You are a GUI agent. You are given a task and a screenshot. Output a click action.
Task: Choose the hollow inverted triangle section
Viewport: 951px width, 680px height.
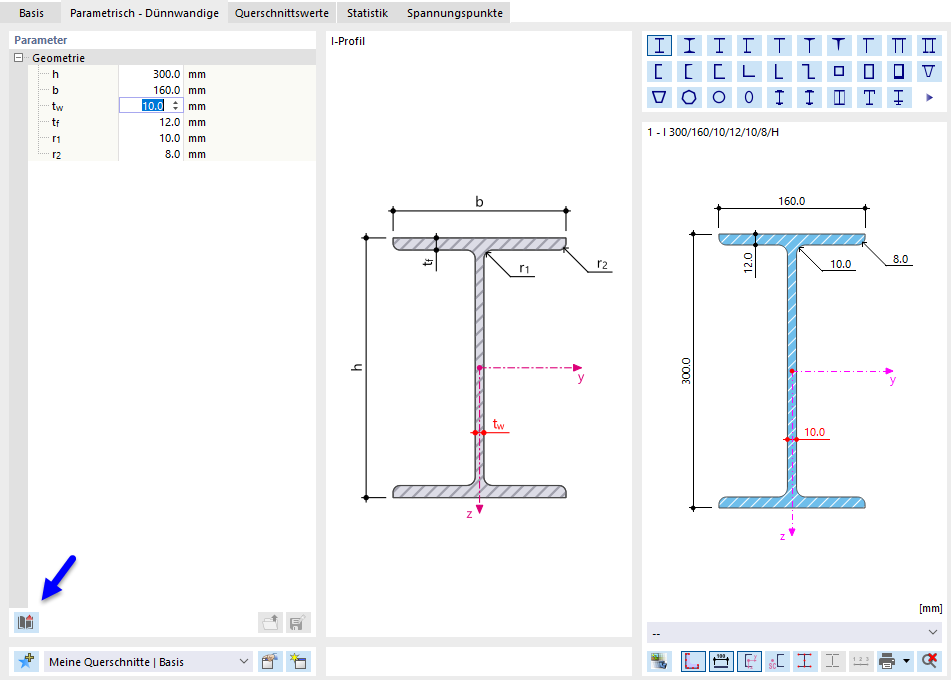929,72
